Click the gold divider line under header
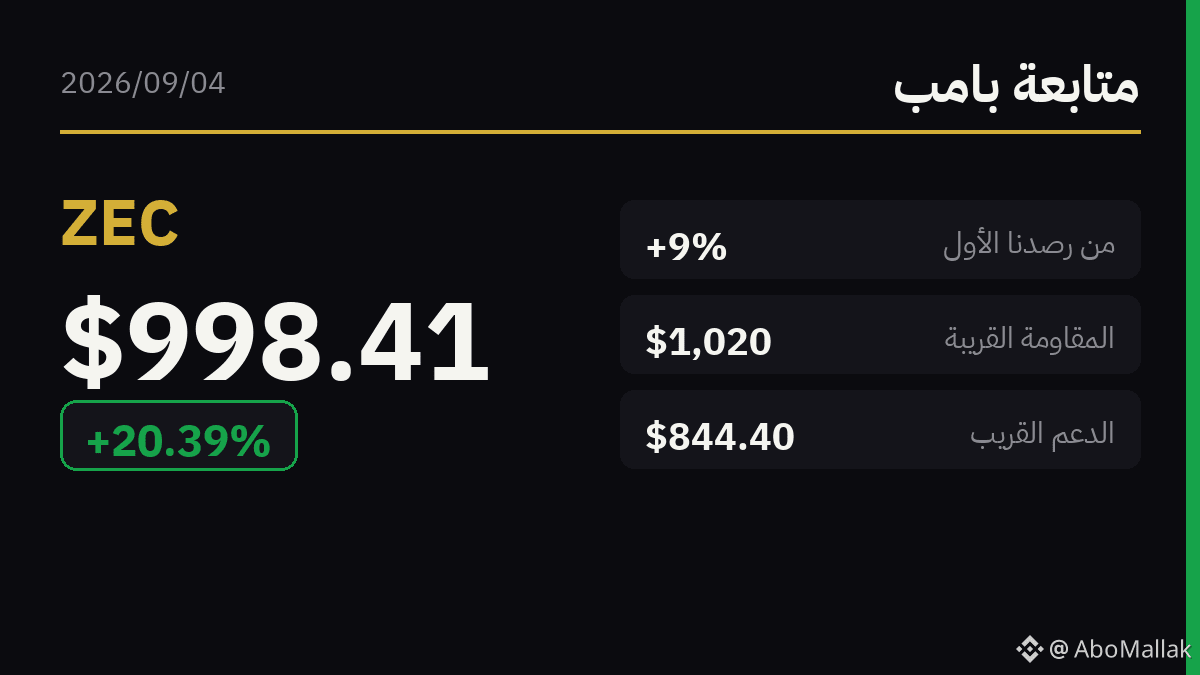1200x675 pixels. pos(600,132)
